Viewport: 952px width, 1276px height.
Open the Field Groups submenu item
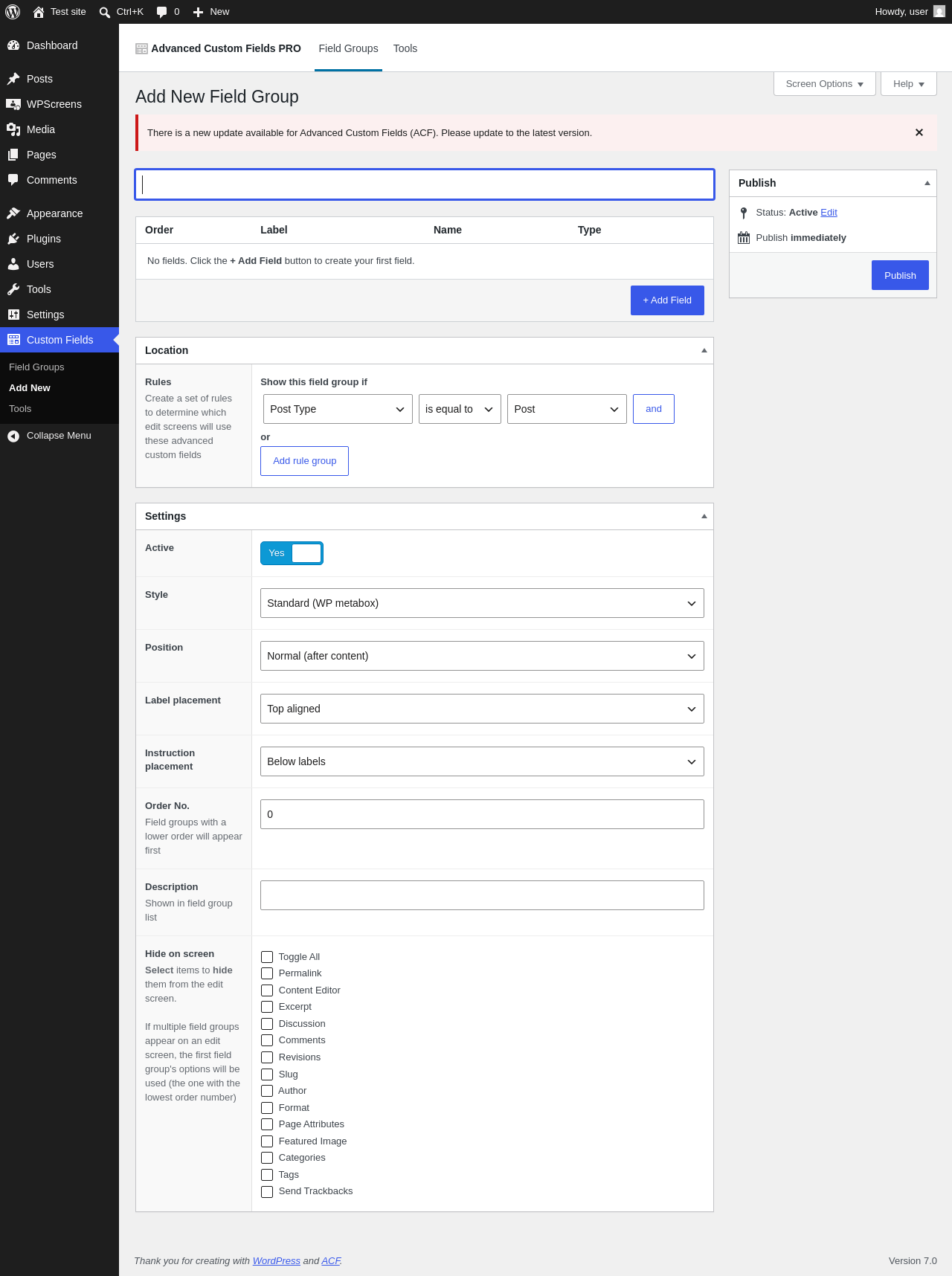pos(36,367)
